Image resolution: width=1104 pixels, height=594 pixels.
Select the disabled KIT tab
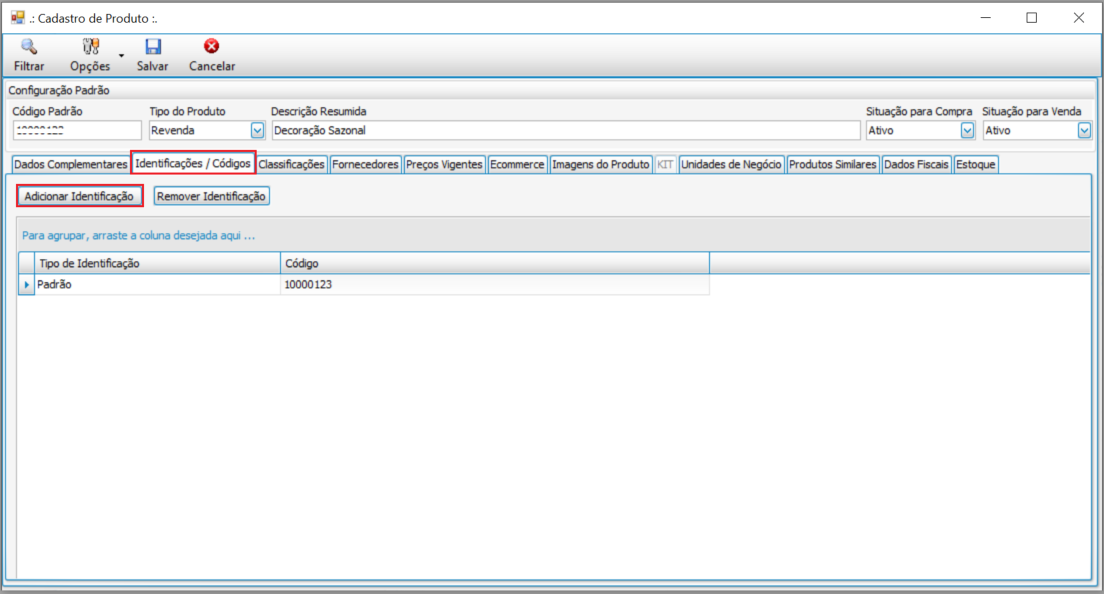pyautogui.click(x=665, y=164)
